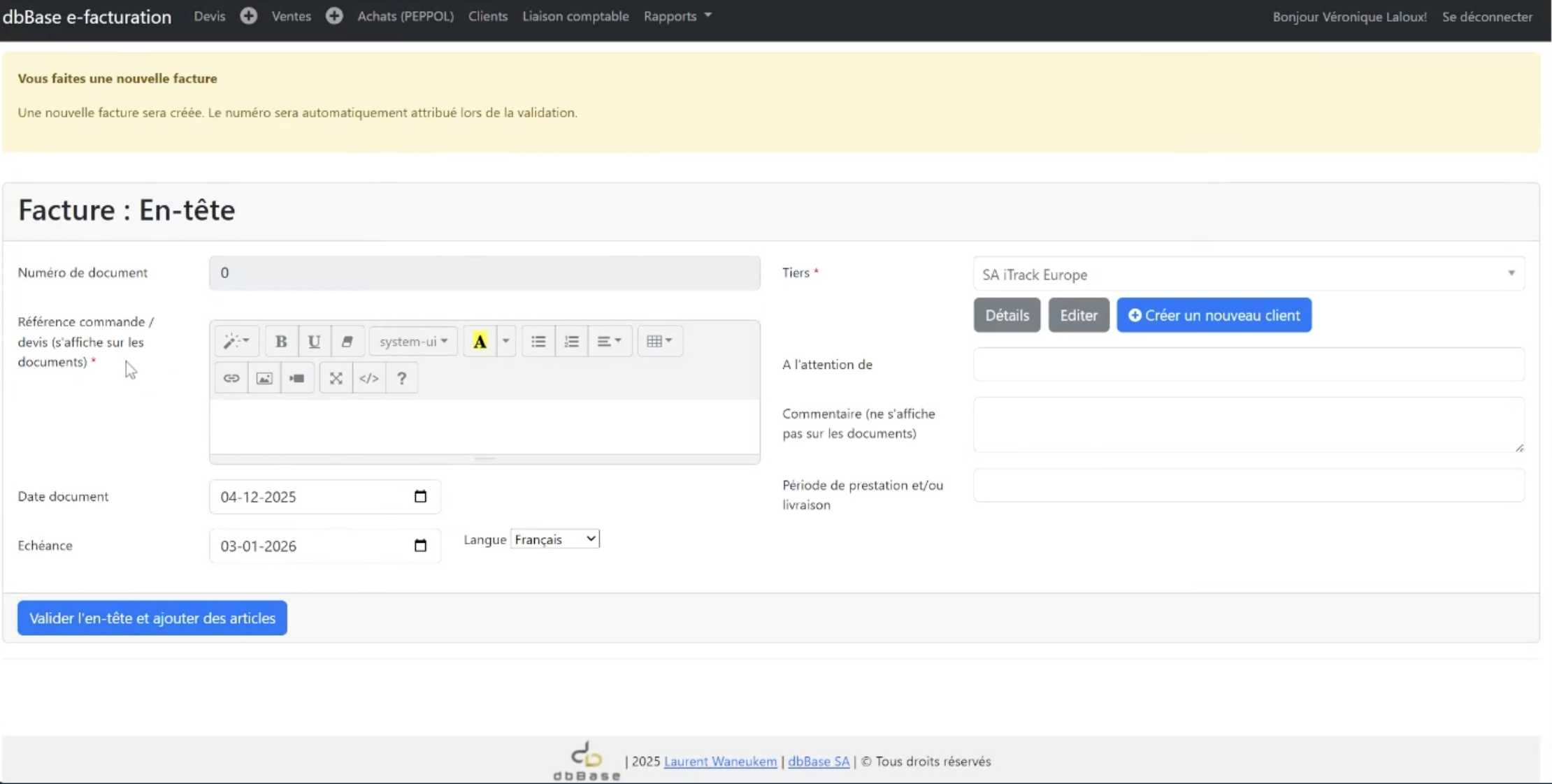This screenshot has width=1552, height=784.
Task: Toggle bold formatting in the editor
Action: (x=281, y=341)
